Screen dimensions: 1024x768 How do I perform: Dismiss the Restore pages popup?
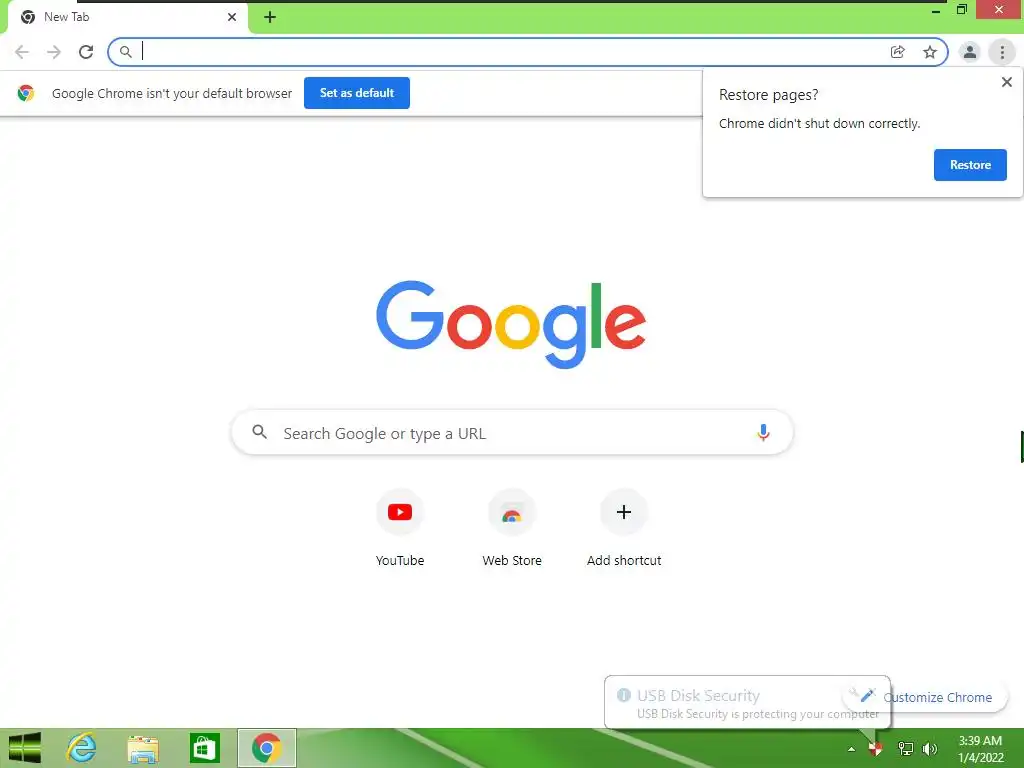1006,82
